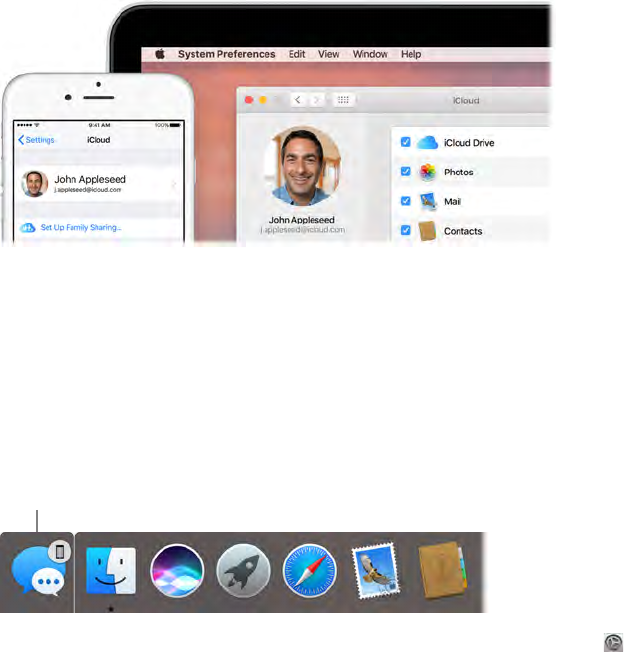Click the Photos label in iCloud list
This screenshot has height=652, width=624.
point(459,172)
